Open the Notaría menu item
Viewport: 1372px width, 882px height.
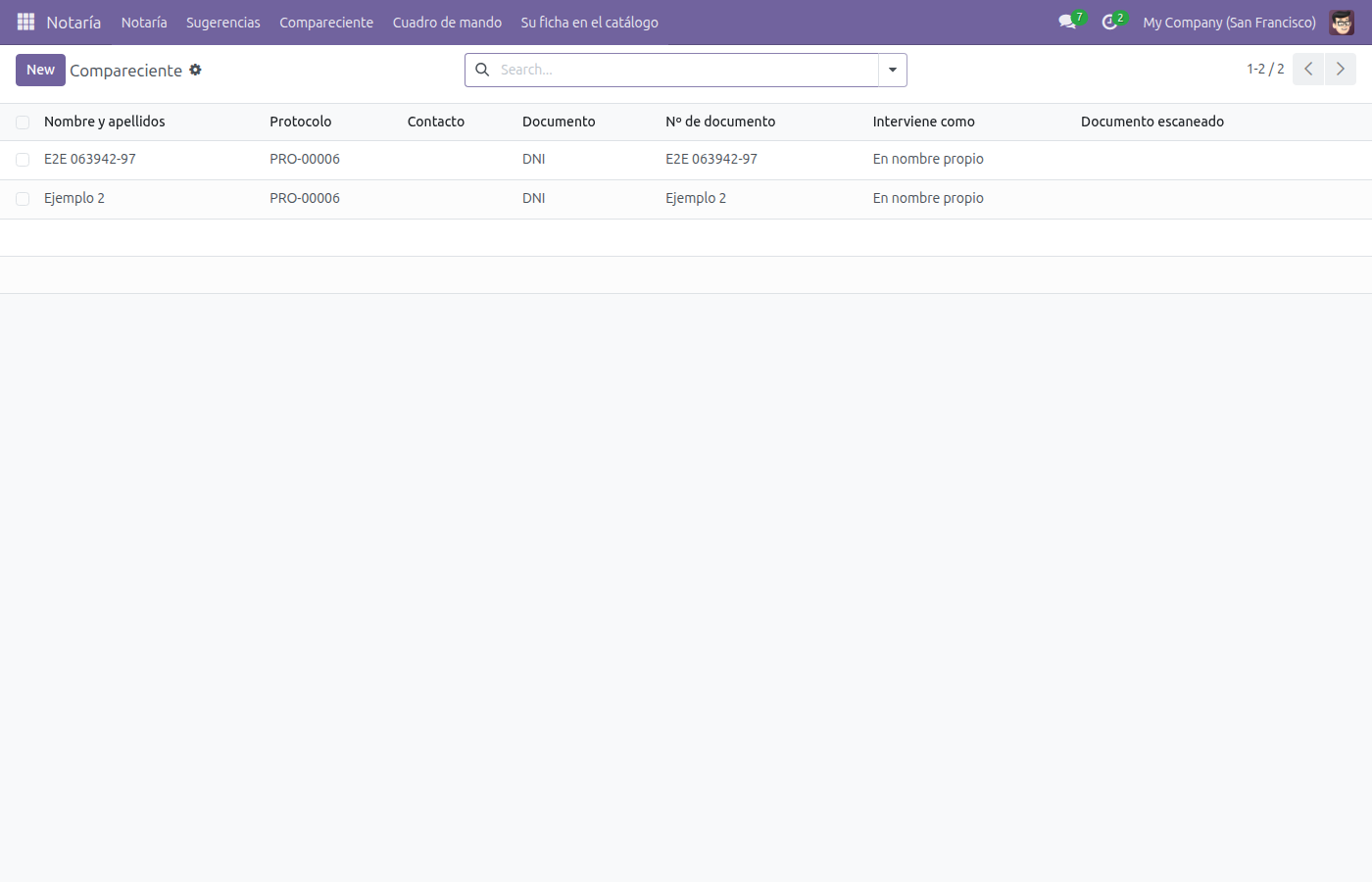tap(144, 22)
